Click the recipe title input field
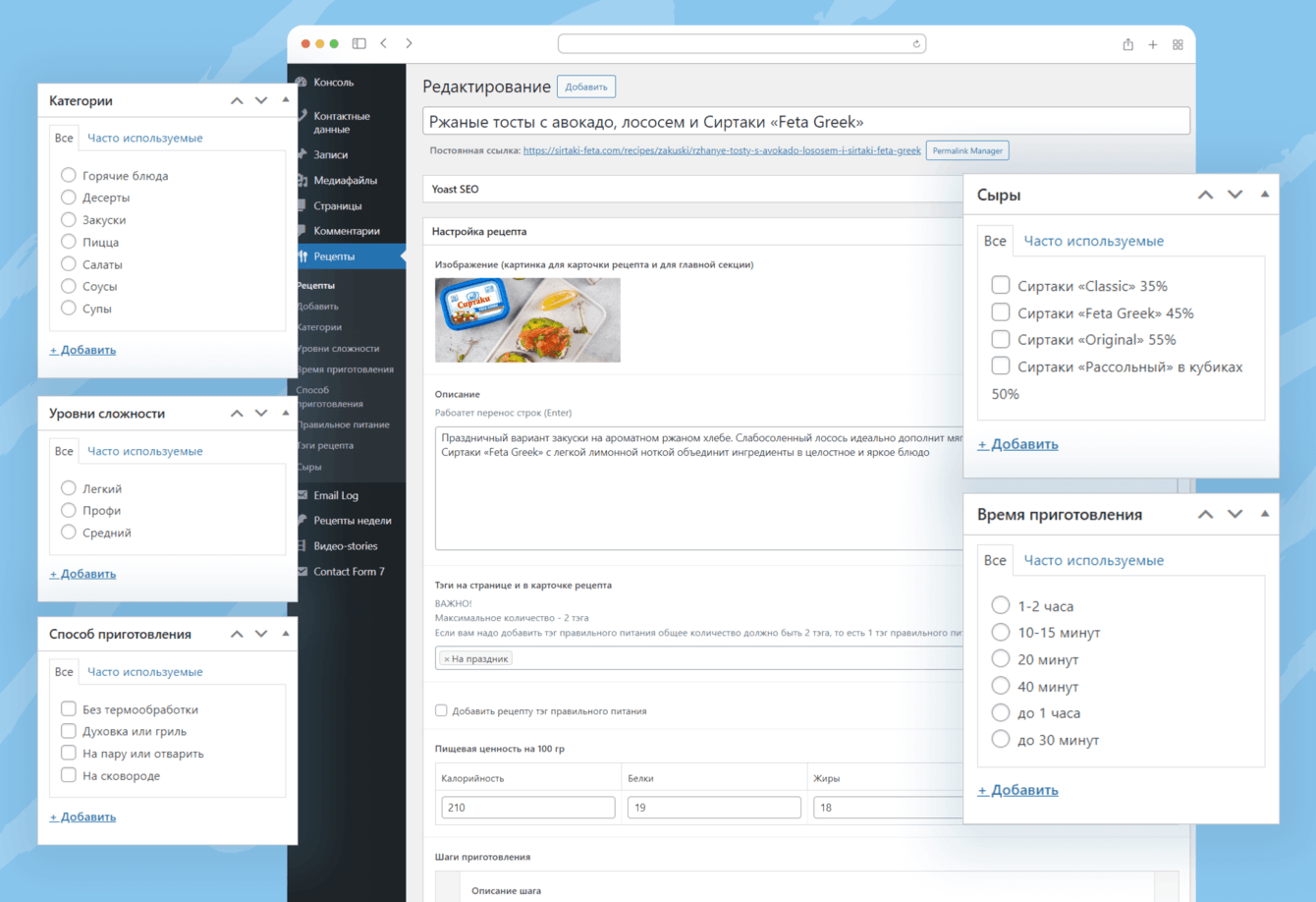The height and width of the screenshot is (902, 1316). coord(806,122)
